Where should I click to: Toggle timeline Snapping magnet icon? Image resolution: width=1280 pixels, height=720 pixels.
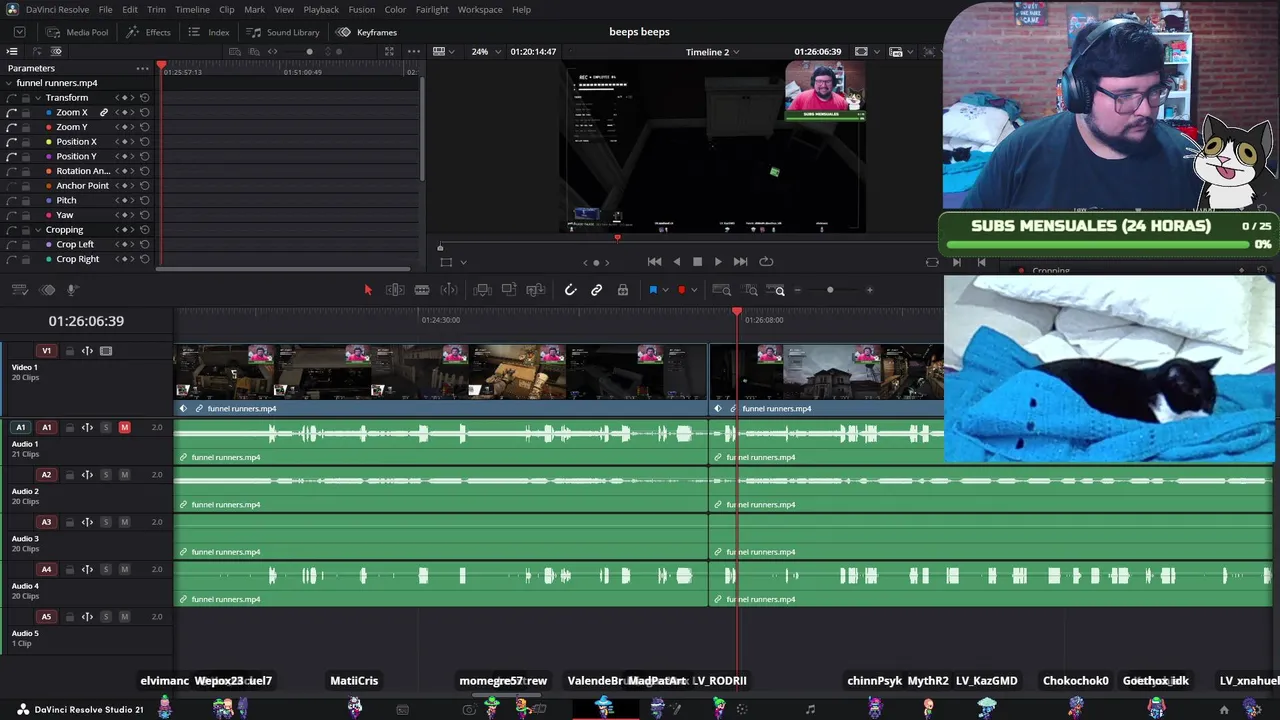click(570, 290)
